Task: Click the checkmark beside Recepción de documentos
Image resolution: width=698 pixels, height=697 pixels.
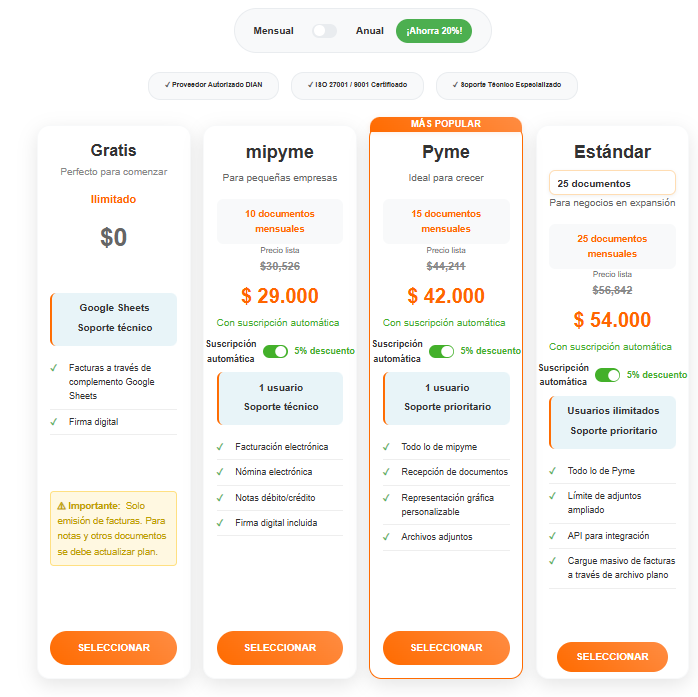Action: [386, 472]
